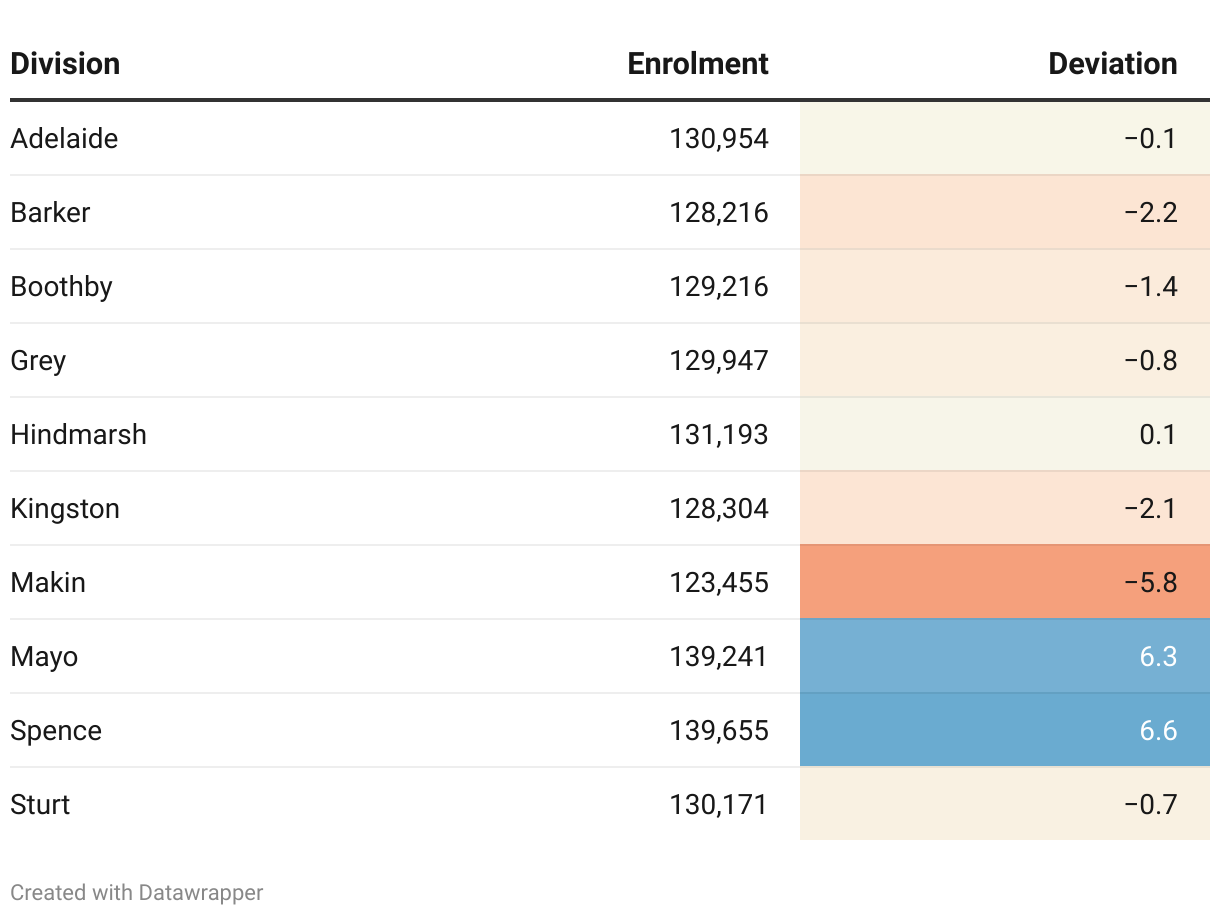This screenshot has height=916, width=1220.
Task: Click Mayo's blue 6.3 deviation cell
Action: pos(1004,656)
